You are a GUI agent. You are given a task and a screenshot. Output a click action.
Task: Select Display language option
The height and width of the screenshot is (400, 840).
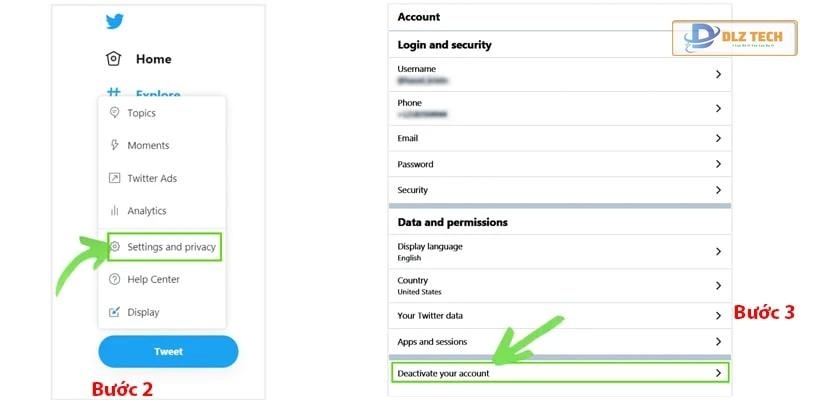(x=558, y=251)
